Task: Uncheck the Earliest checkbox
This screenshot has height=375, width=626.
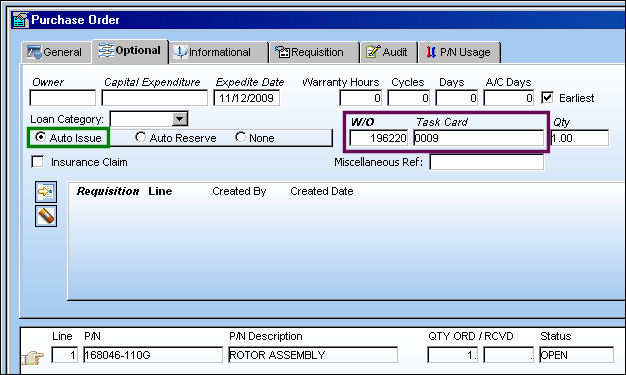Action: click(547, 97)
